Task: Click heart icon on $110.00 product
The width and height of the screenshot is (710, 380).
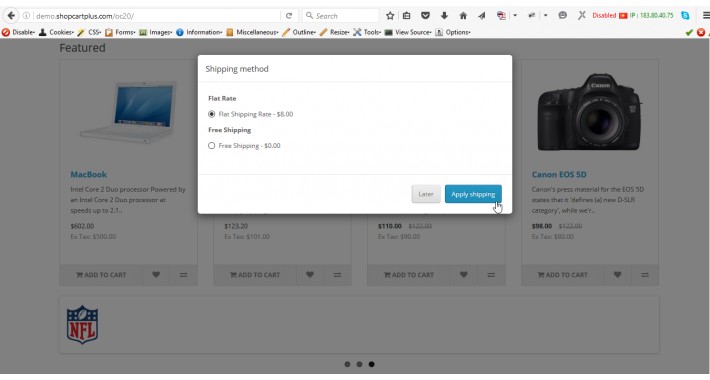Action: pos(463,274)
